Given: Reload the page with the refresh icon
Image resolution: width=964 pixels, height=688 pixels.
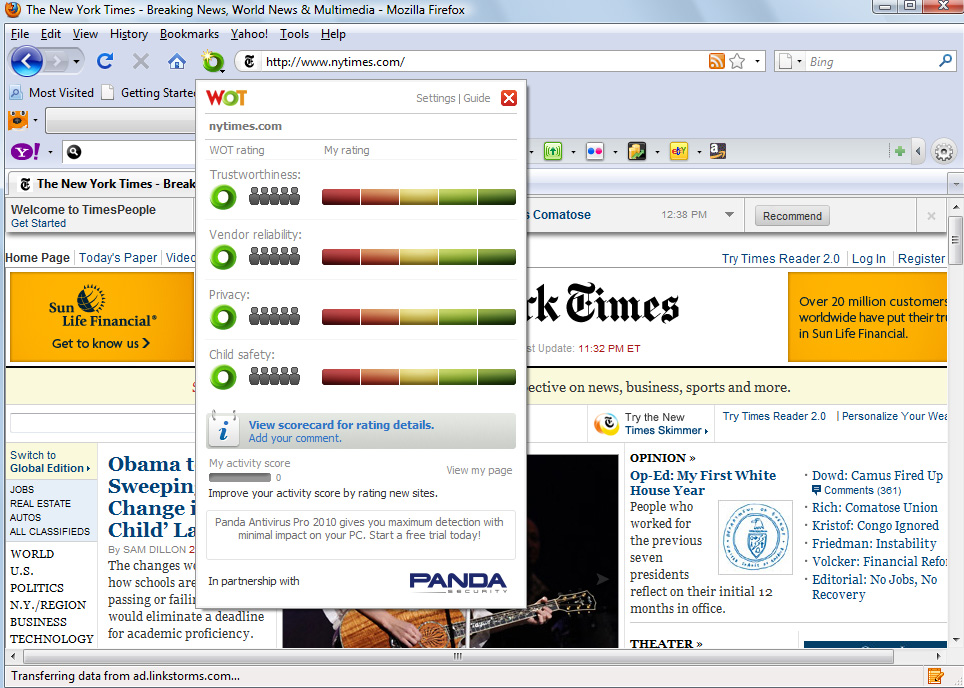Looking at the screenshot, I should (105, 61).
